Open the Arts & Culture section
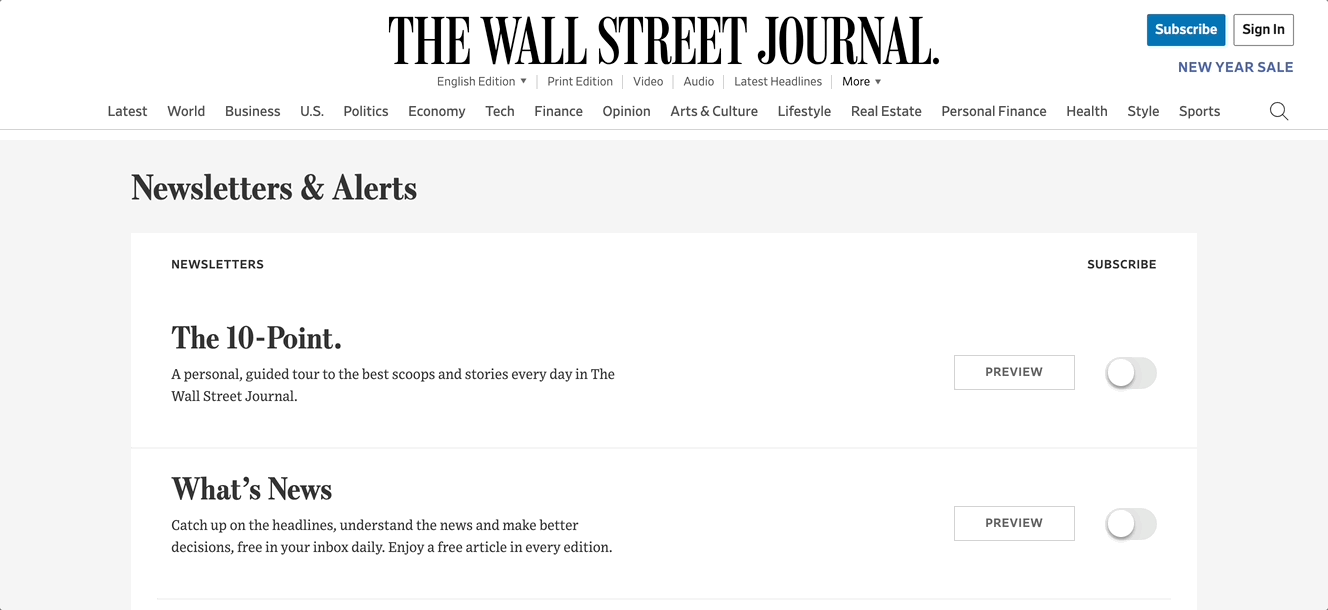 coord(714,111)
